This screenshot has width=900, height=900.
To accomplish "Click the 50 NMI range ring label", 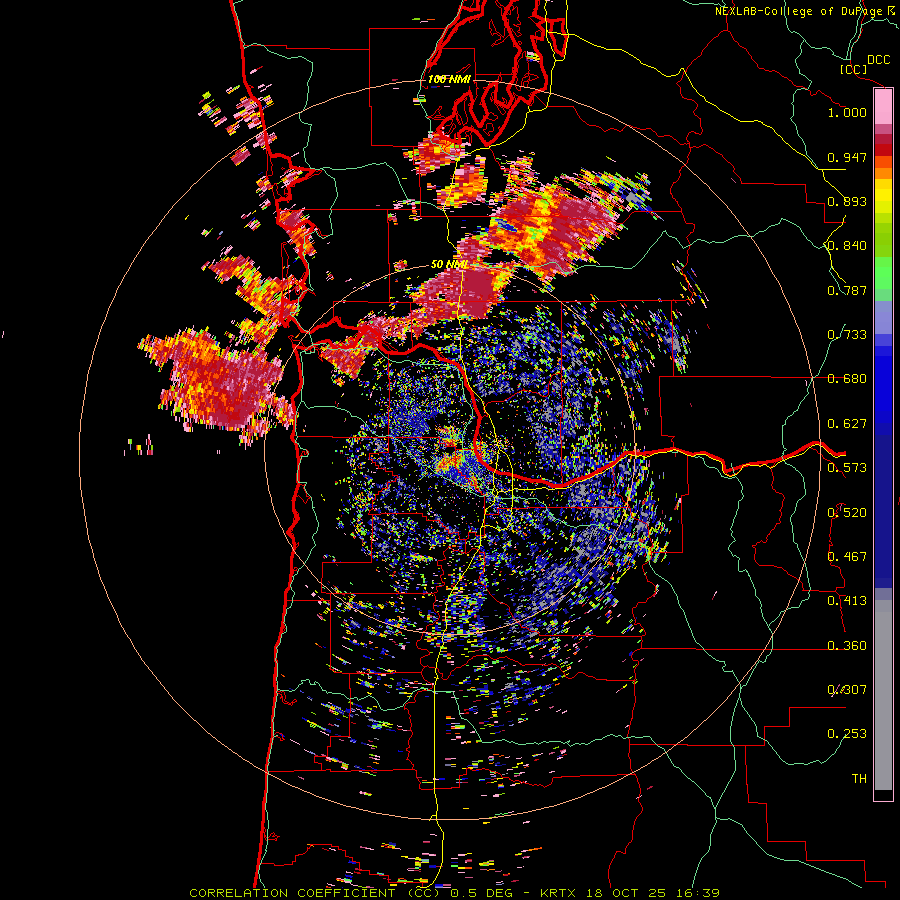I will coord(448,265).
